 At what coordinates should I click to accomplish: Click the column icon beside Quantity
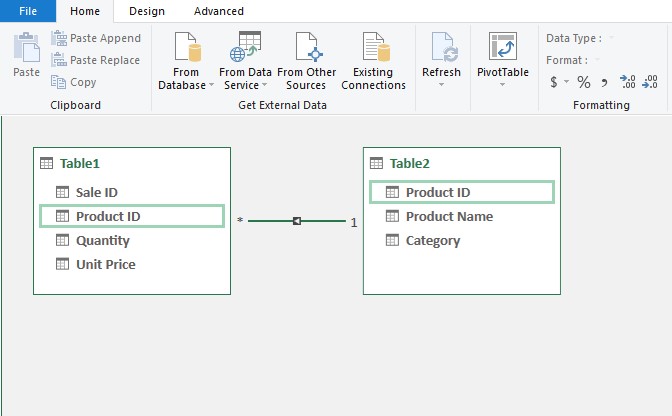62,240
